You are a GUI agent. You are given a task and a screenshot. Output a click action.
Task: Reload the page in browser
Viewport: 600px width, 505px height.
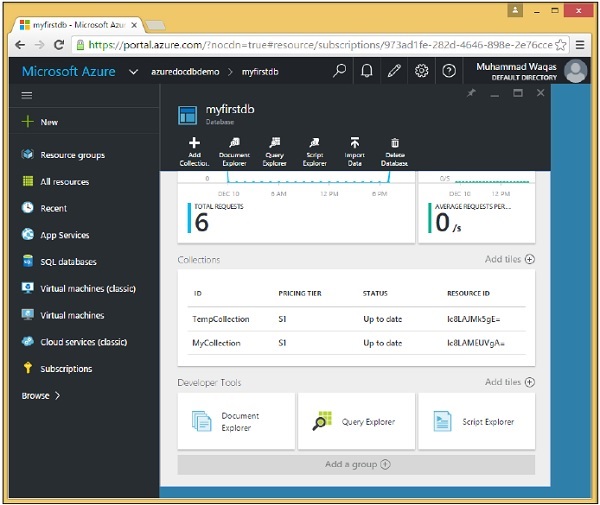(x=59, y=45)
